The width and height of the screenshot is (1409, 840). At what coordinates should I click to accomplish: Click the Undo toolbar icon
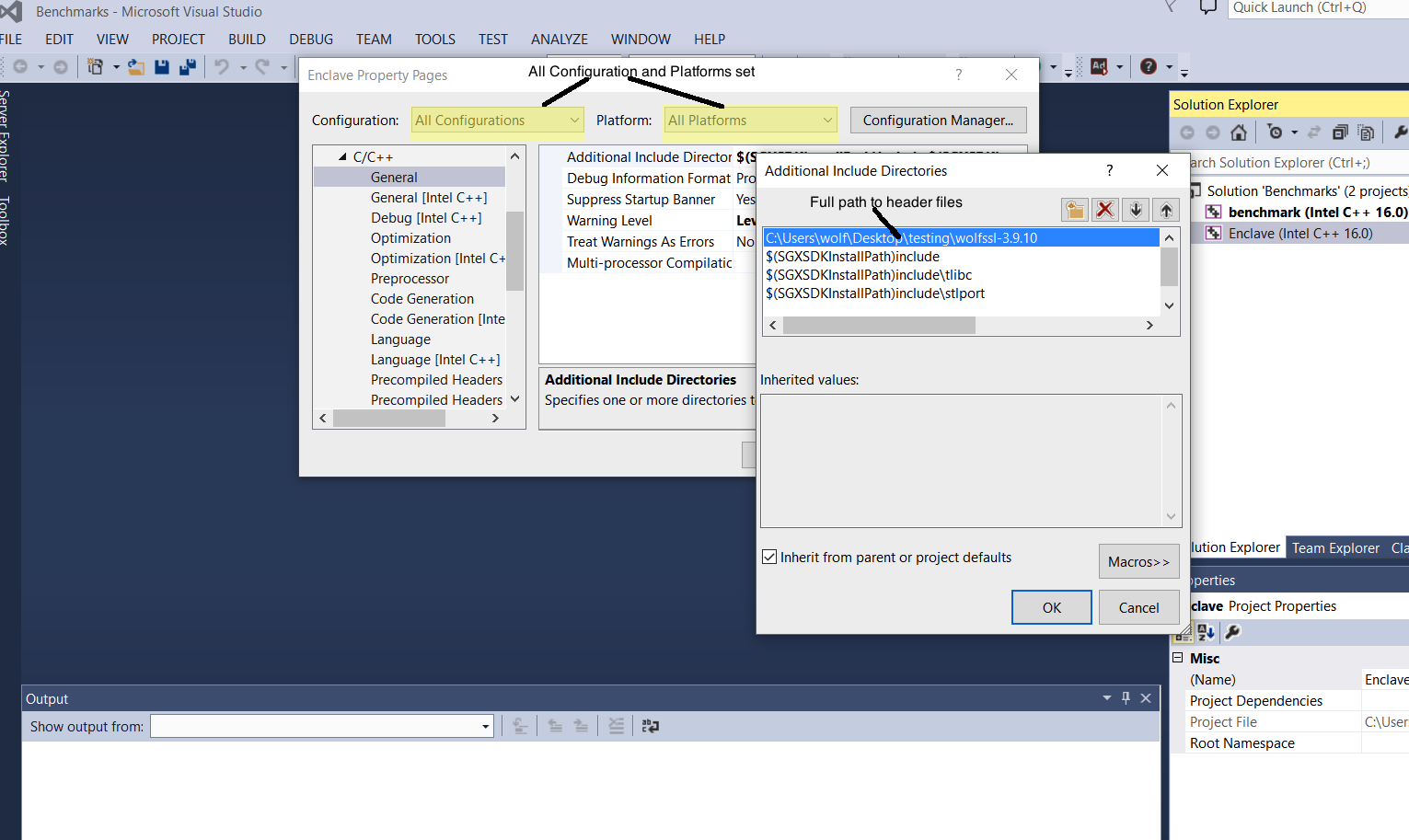pos(222,66)
